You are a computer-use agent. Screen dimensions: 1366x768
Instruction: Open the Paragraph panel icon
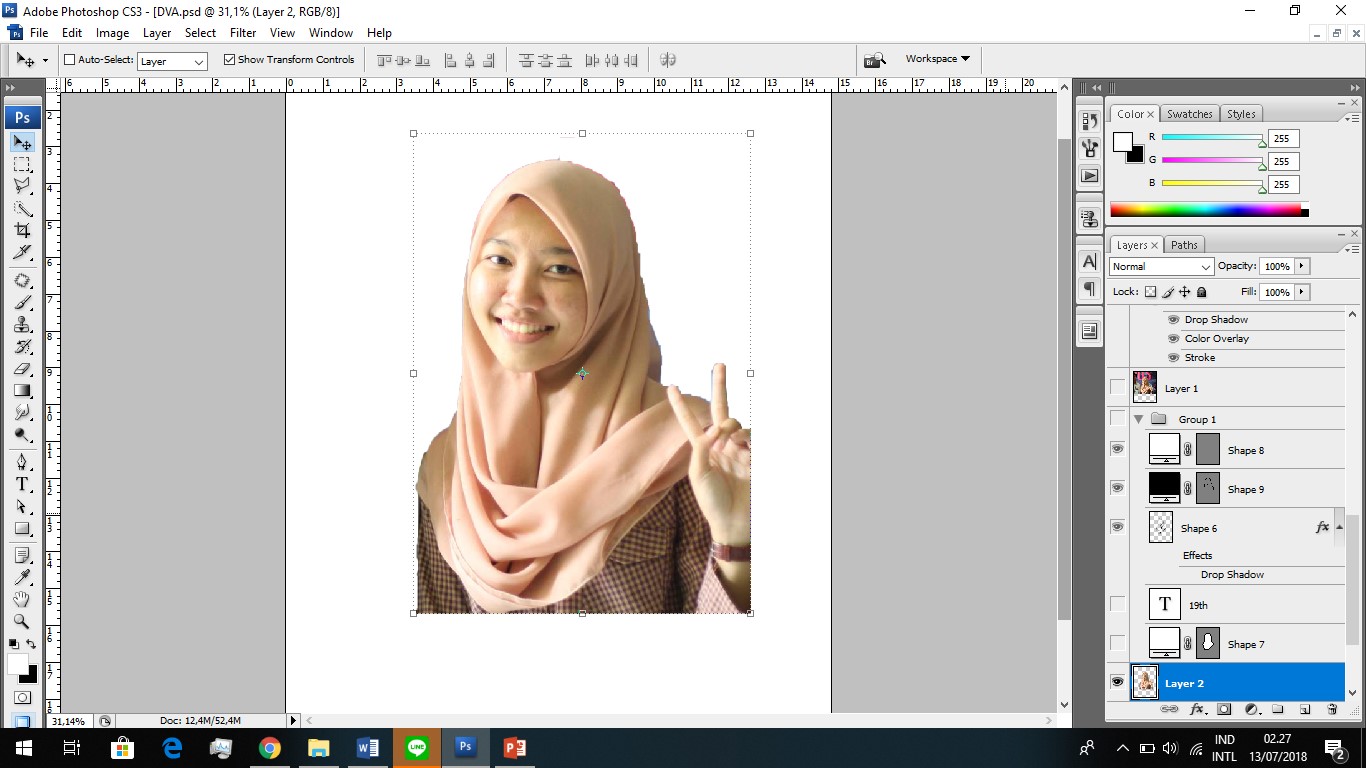pyautogui.click(x=1090, y=289)
